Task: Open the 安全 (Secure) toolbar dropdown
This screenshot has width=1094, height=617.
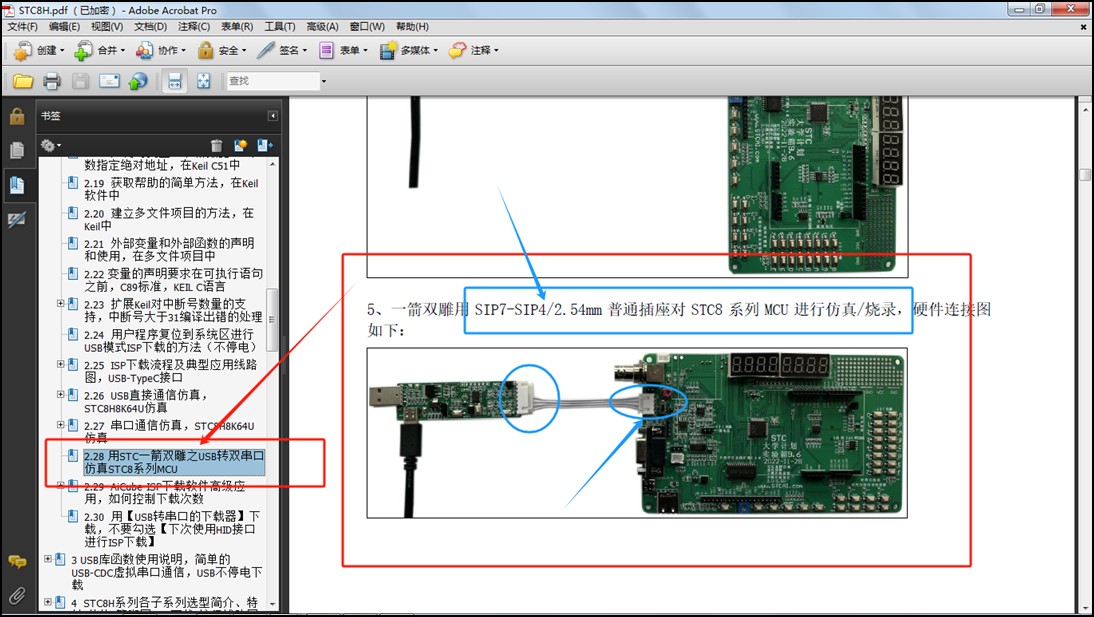Action: [x=221, y=50]
